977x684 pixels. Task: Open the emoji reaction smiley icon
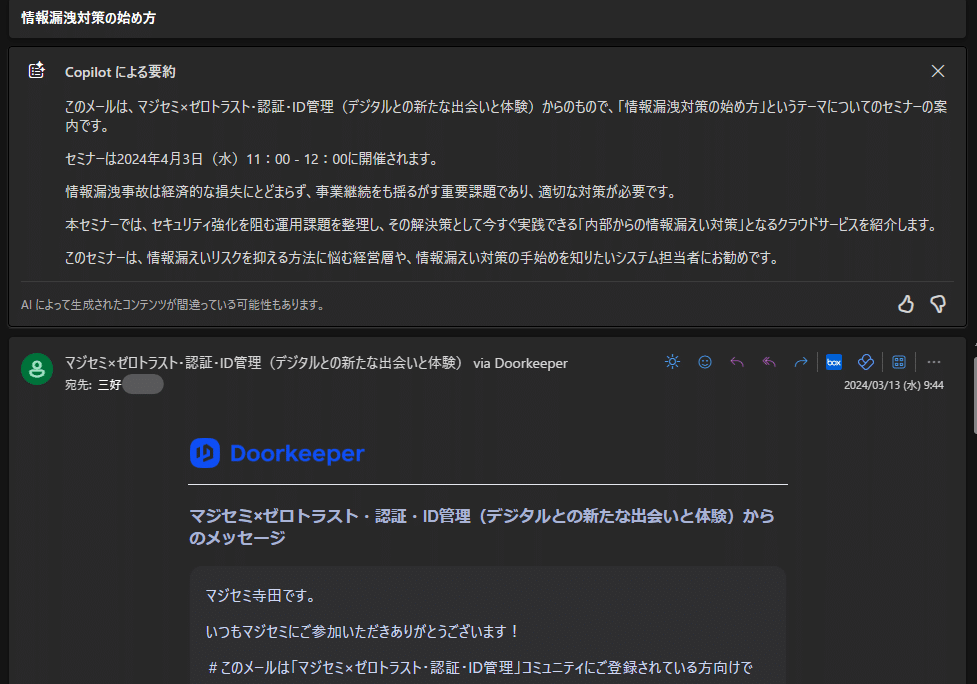[705, 362]
